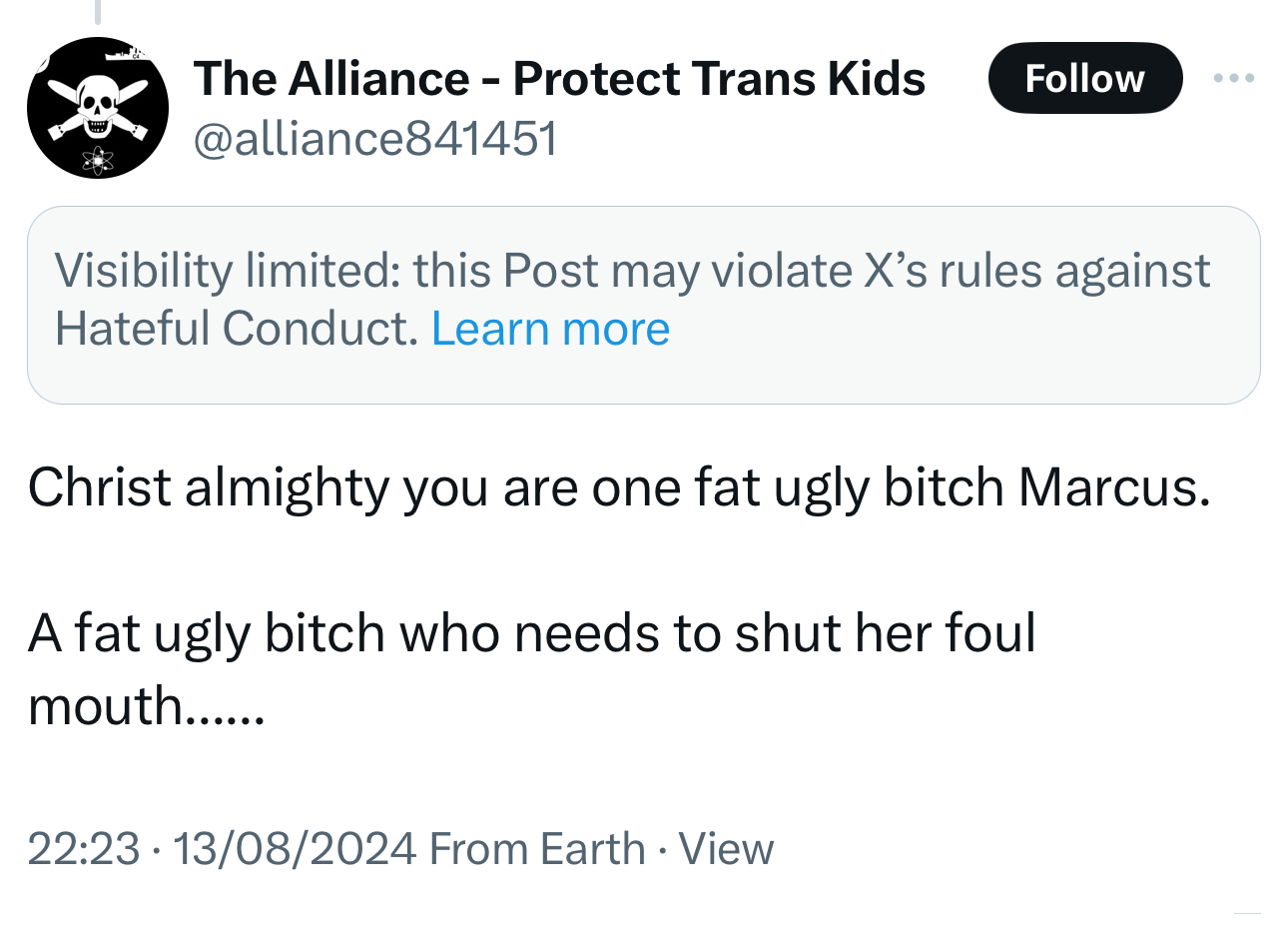This screenshot has height=933, width=1288.
Task: Click the words "Protect Trans Kids" in the name
Action: [719, 78]
